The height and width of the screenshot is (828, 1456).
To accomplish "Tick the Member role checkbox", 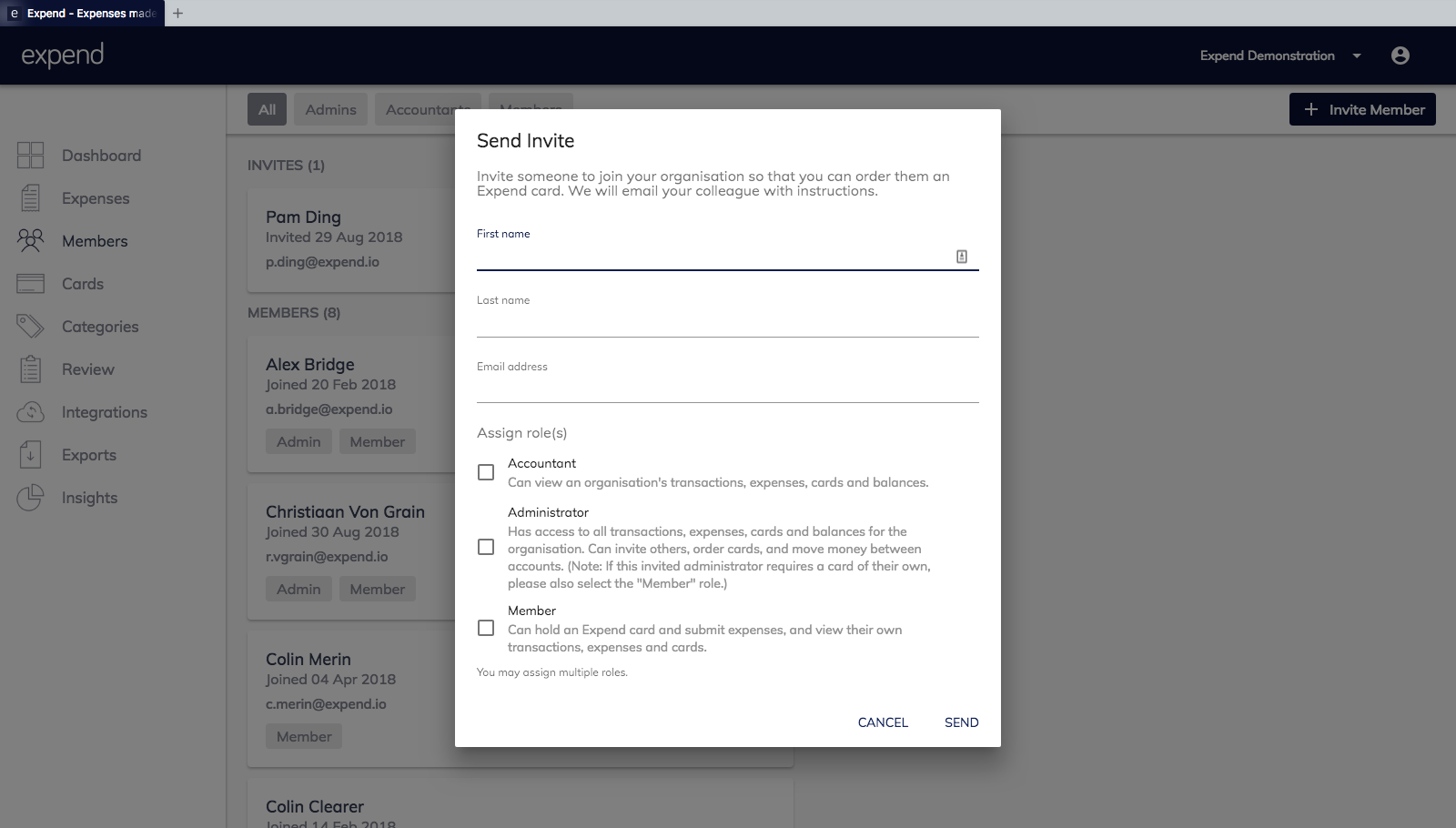I will pos(486,628).
